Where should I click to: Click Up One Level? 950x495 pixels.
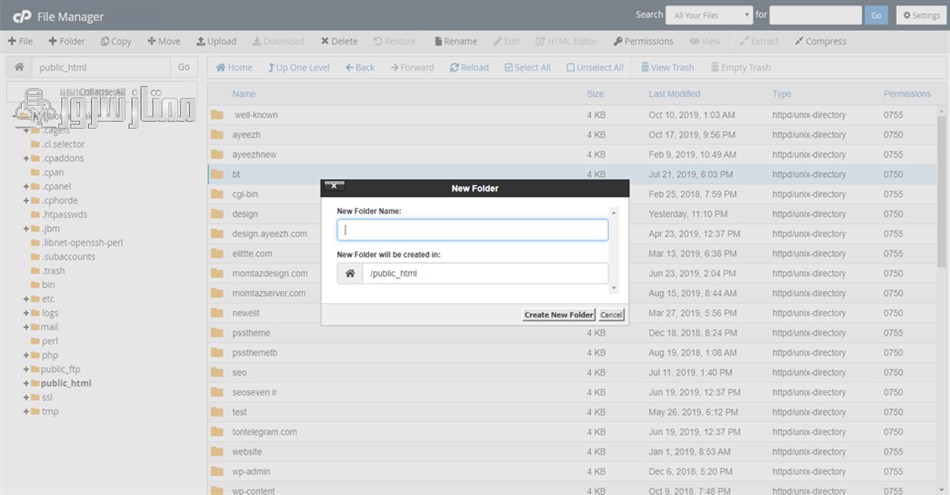[x=299, y=67]
